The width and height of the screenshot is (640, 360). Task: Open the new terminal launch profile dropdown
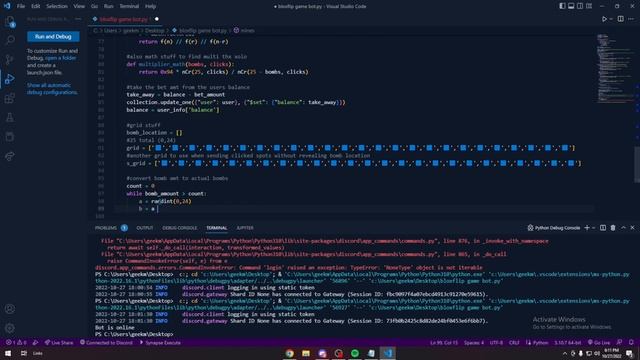[594, 228]
